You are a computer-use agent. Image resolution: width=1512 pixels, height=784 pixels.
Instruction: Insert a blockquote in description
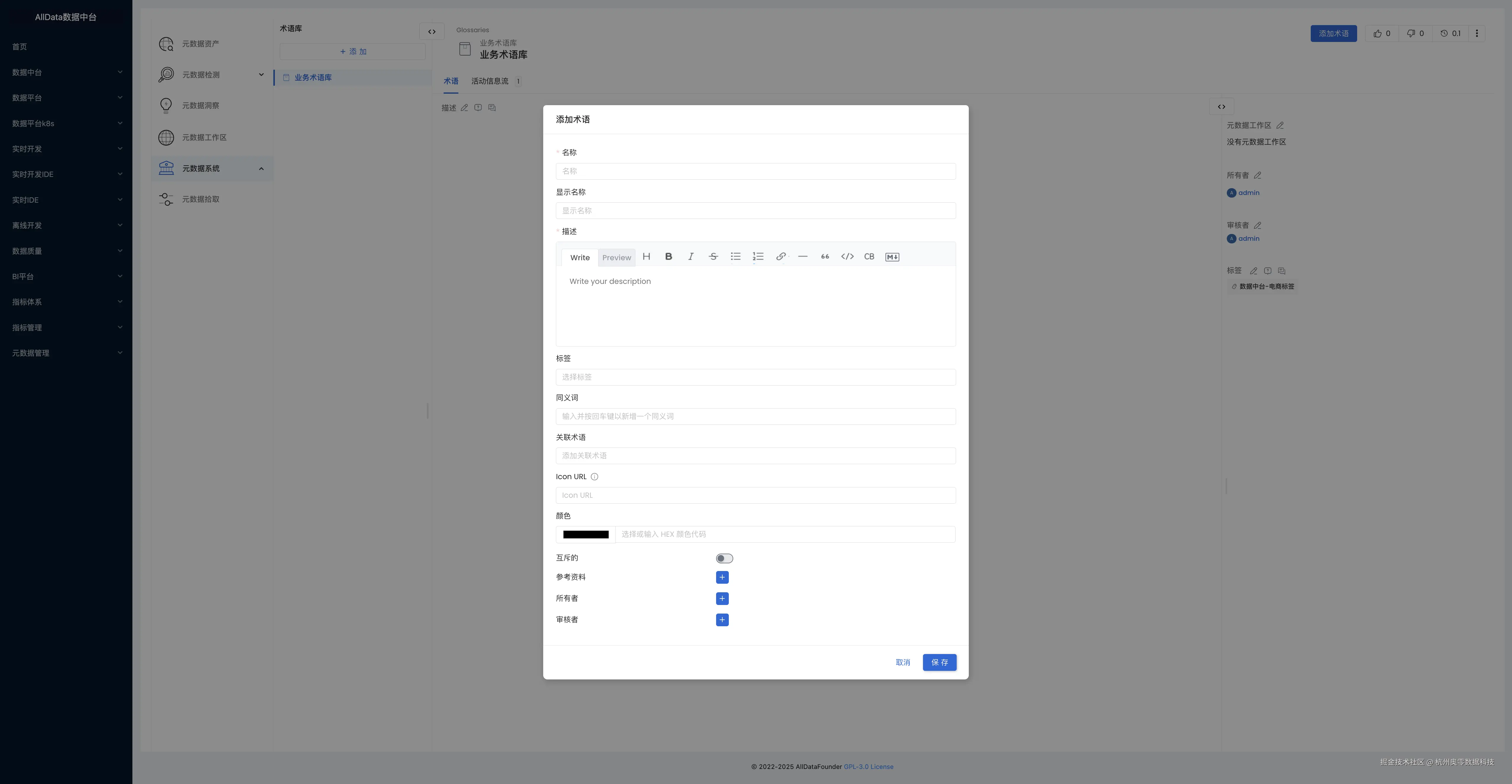point(825,256)
